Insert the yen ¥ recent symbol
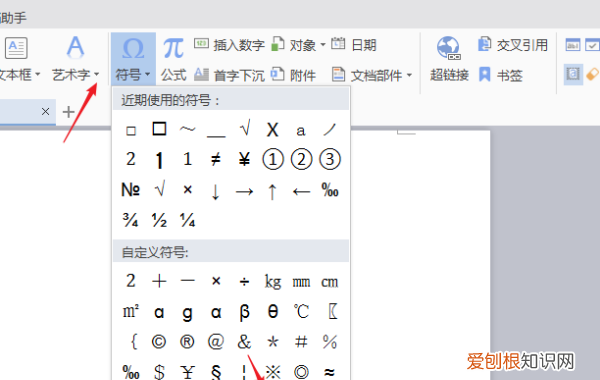The width and height of the screenshot is (600, 380). point(244,159)
